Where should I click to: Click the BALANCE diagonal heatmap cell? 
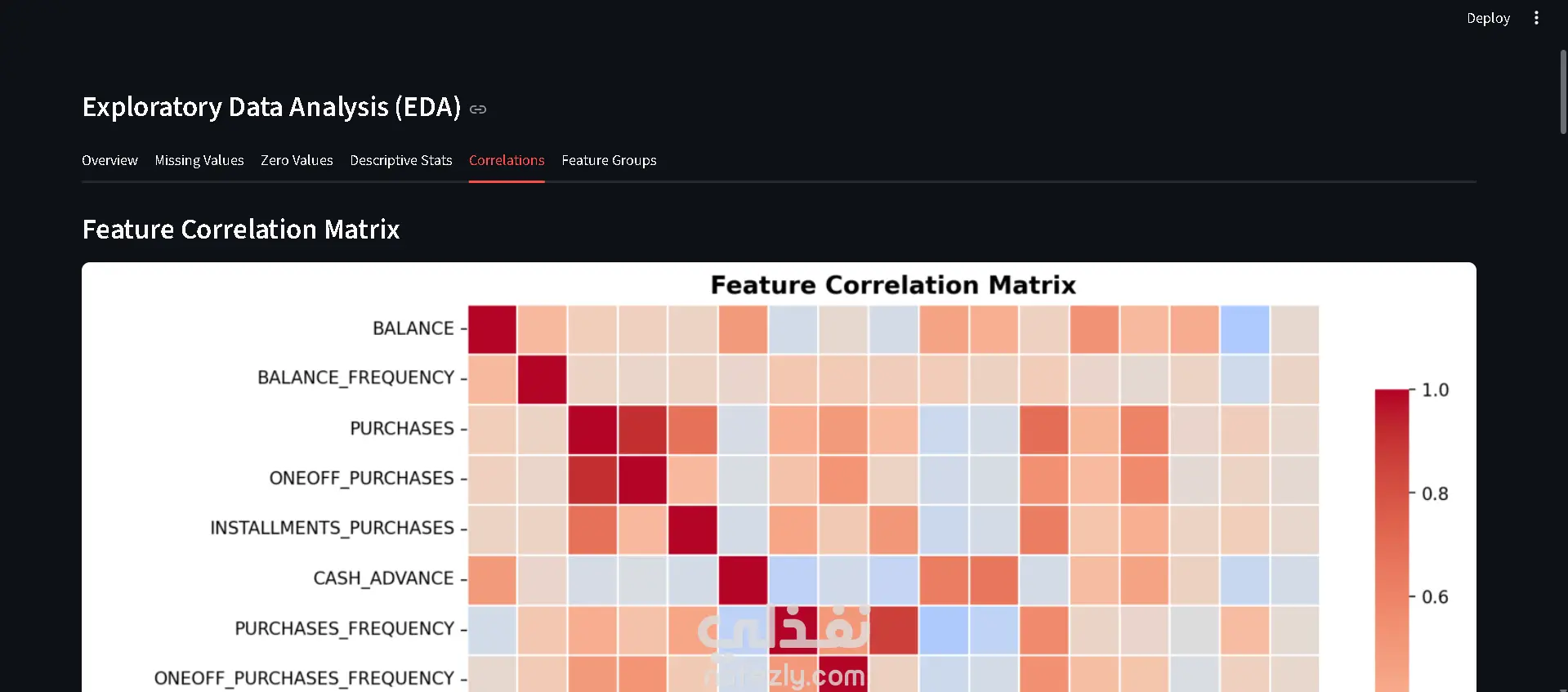[492, 329]
